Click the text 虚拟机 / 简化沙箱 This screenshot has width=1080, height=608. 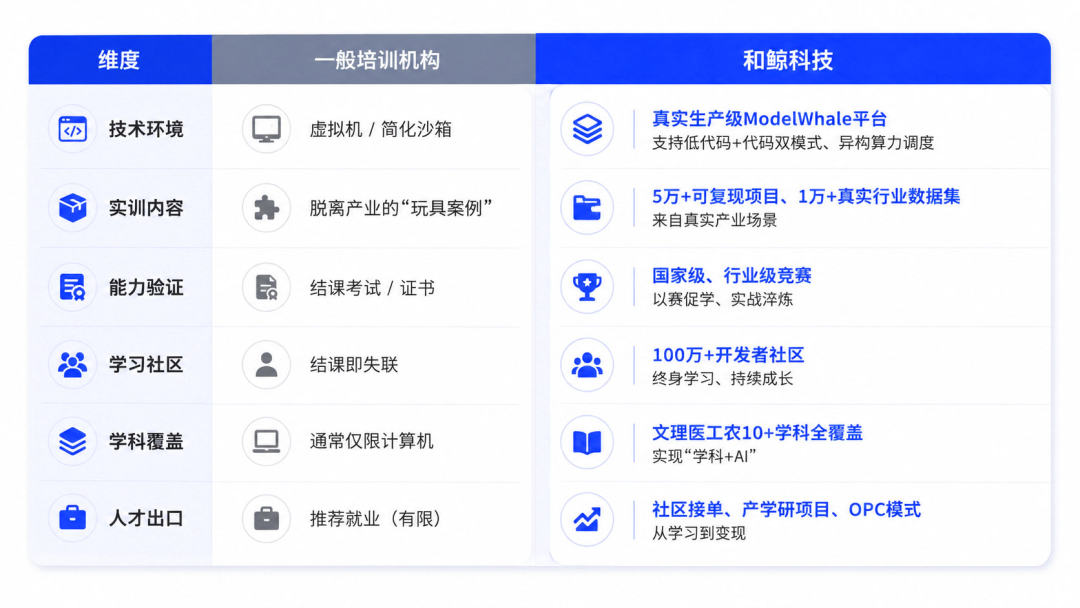tap(380, 129)
